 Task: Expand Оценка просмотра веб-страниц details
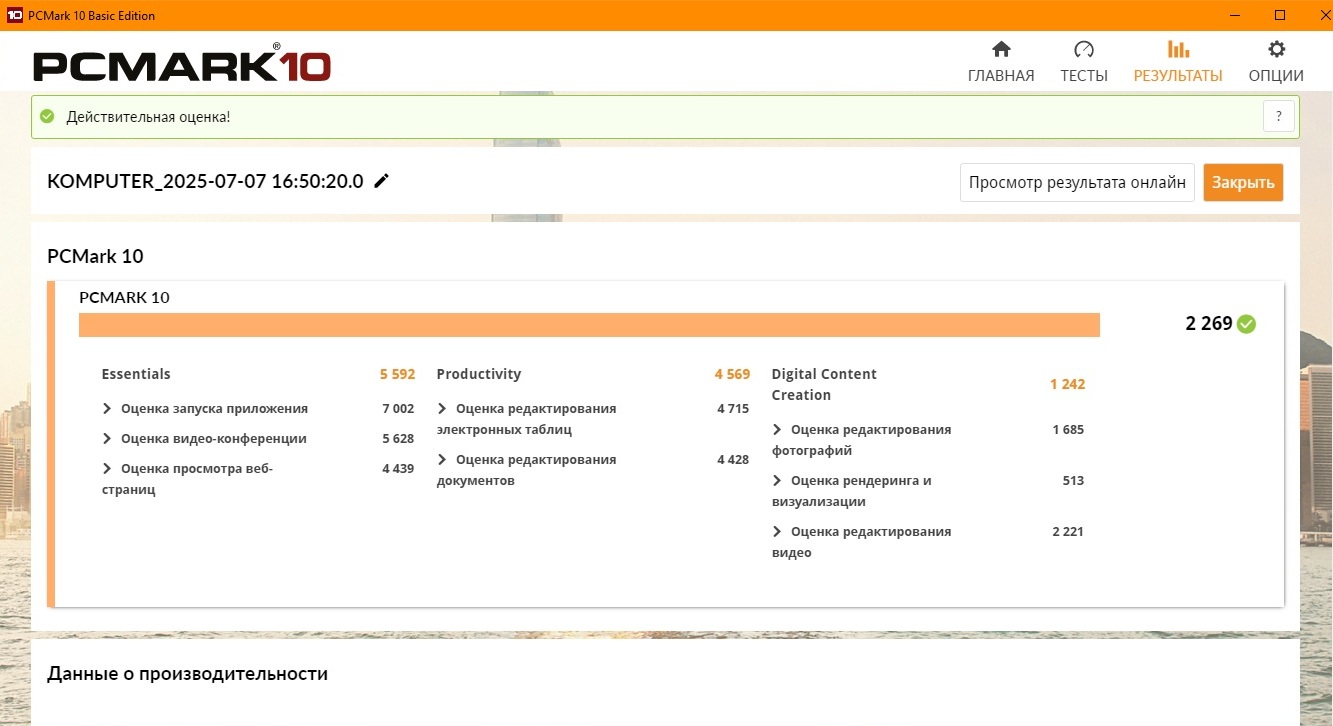coord(107,469)
